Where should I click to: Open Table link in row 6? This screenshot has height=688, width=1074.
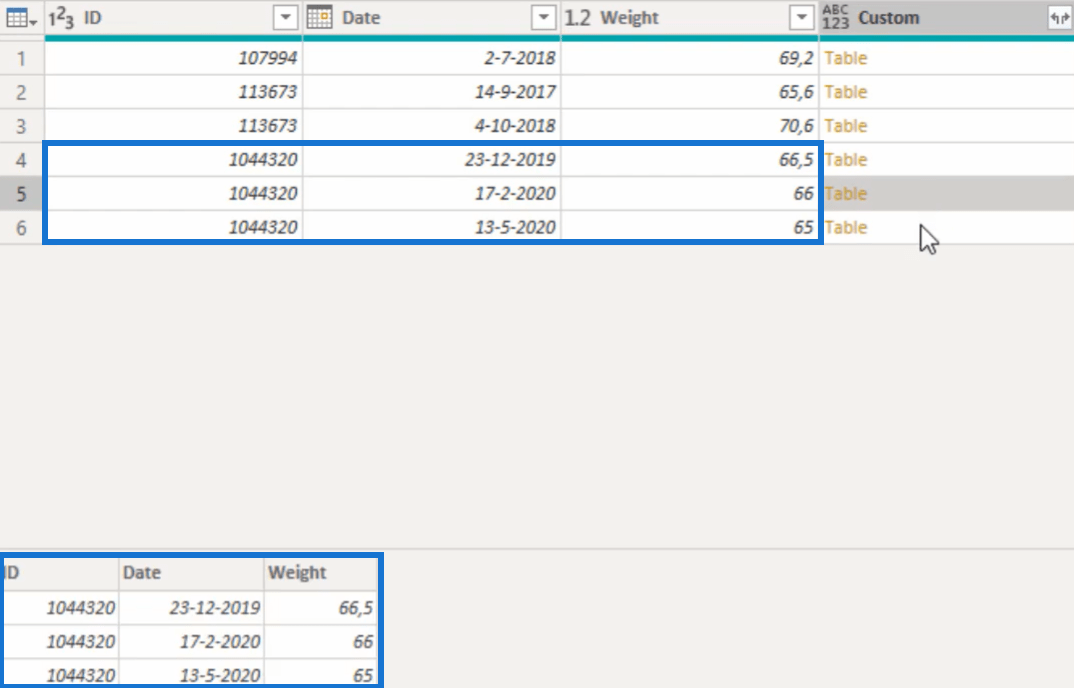point(845,228)
